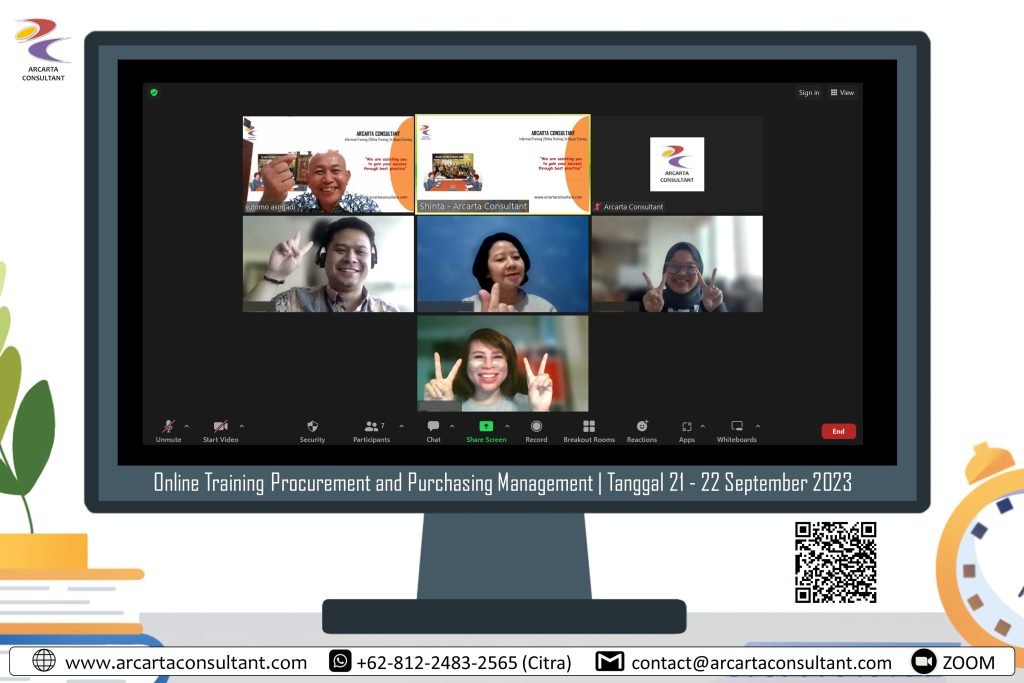The height and width of the screenshot is (683, 1024).
Task: Start Video using the camera icon
Action: [220, 427]
